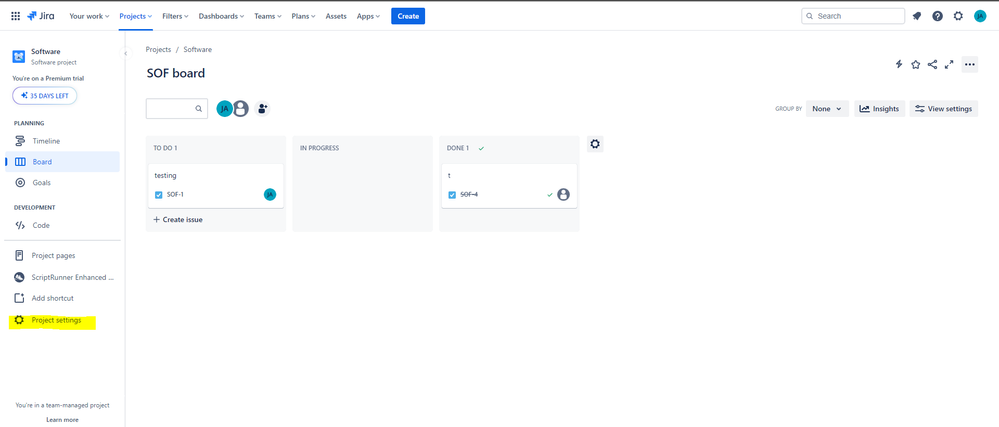
Task: Open the global settings gear in header
Action: pos(958,16)
